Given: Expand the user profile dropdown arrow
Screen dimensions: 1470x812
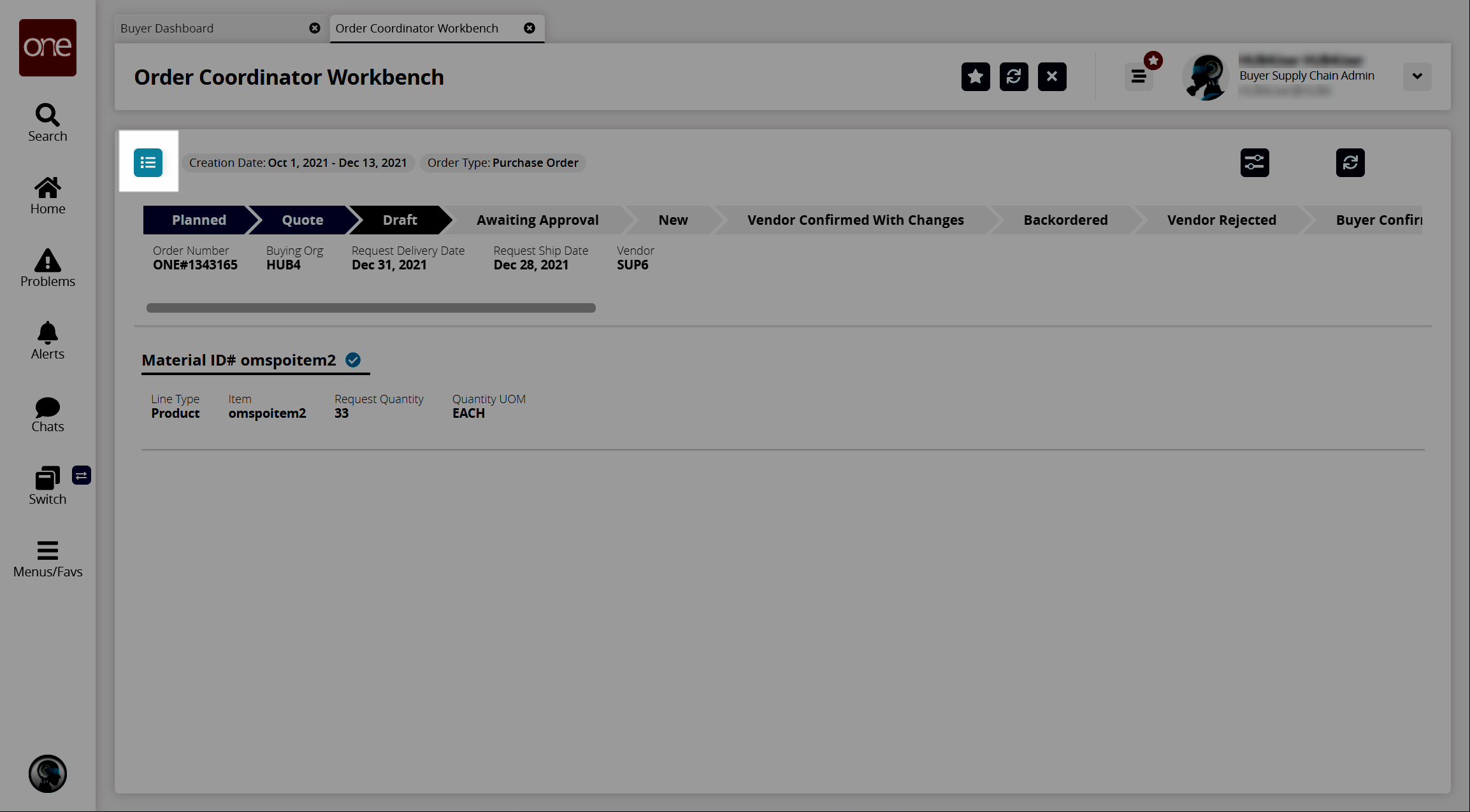Looking at the screenshot, I should point(1416,76).
